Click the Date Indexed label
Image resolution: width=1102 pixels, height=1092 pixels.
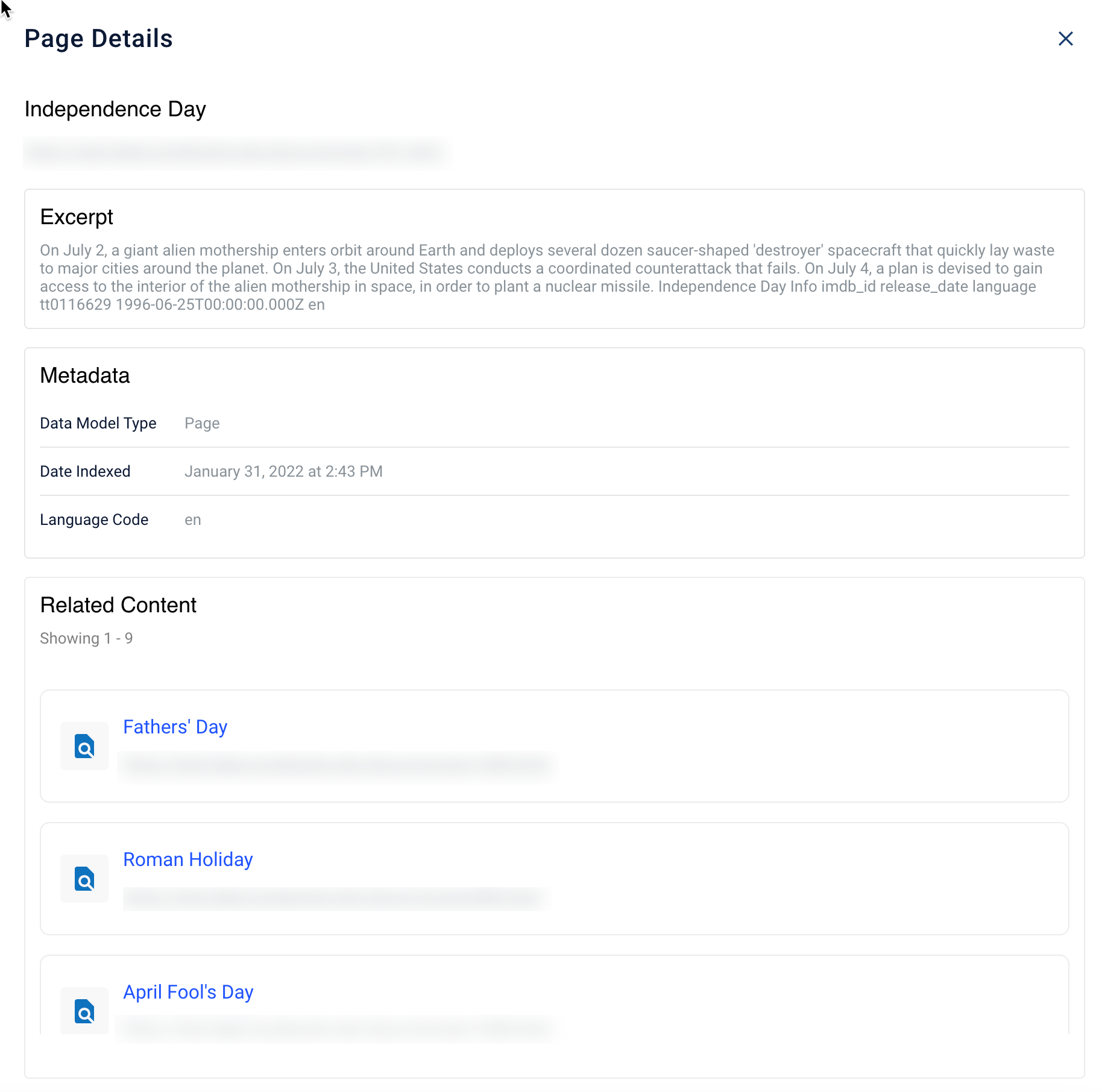coord(85,471)
